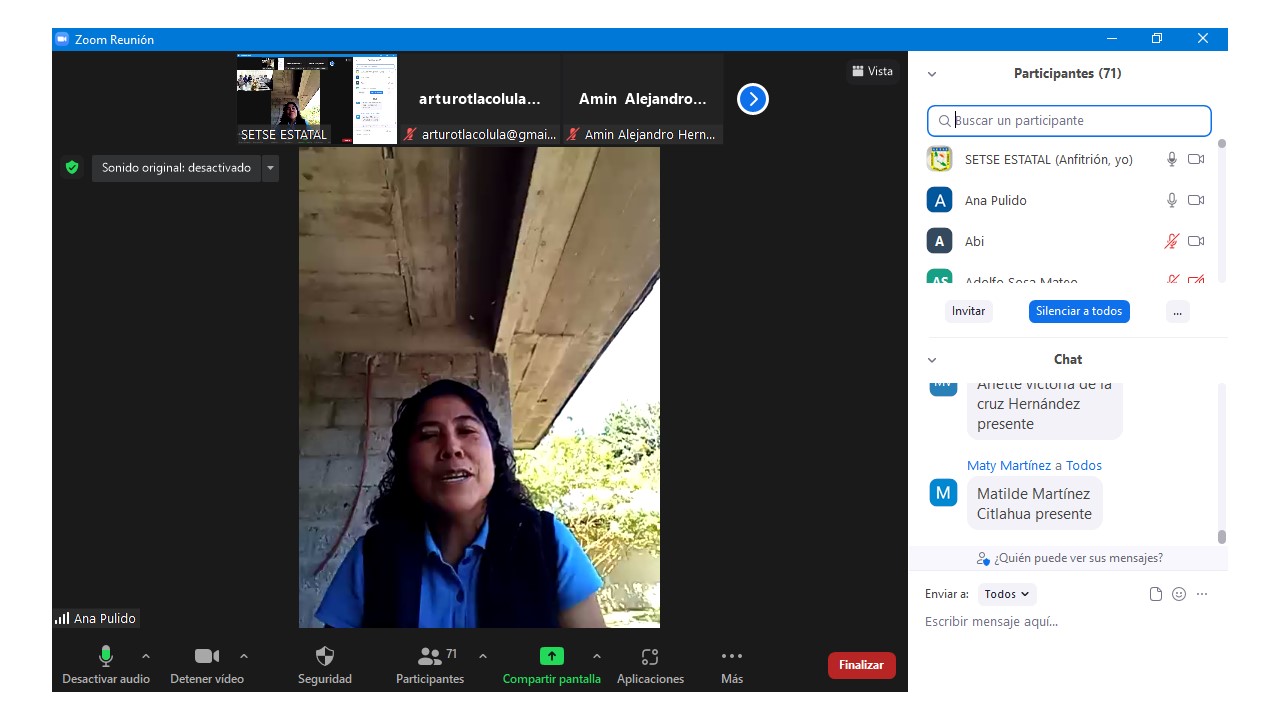Toggle SETSE ESTATAL microphone in participant list
1280x720 pixels.
pyautogui.click(x=1172, y=159)
